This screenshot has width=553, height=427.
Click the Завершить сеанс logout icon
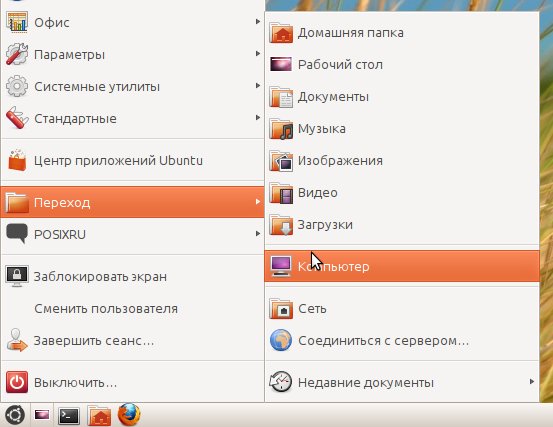[17, 340]
